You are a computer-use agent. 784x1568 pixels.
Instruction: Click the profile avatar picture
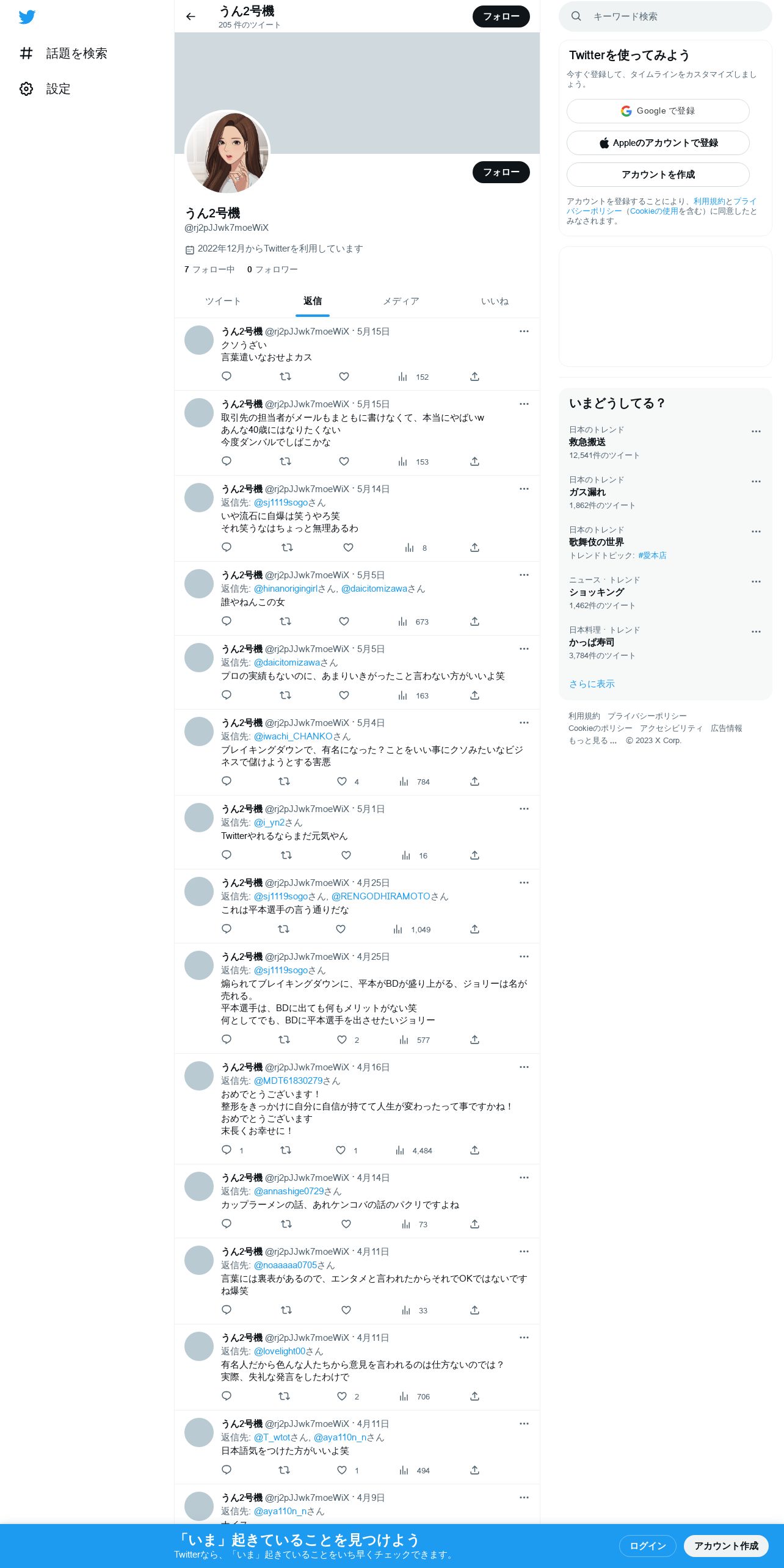coord(227,153)
